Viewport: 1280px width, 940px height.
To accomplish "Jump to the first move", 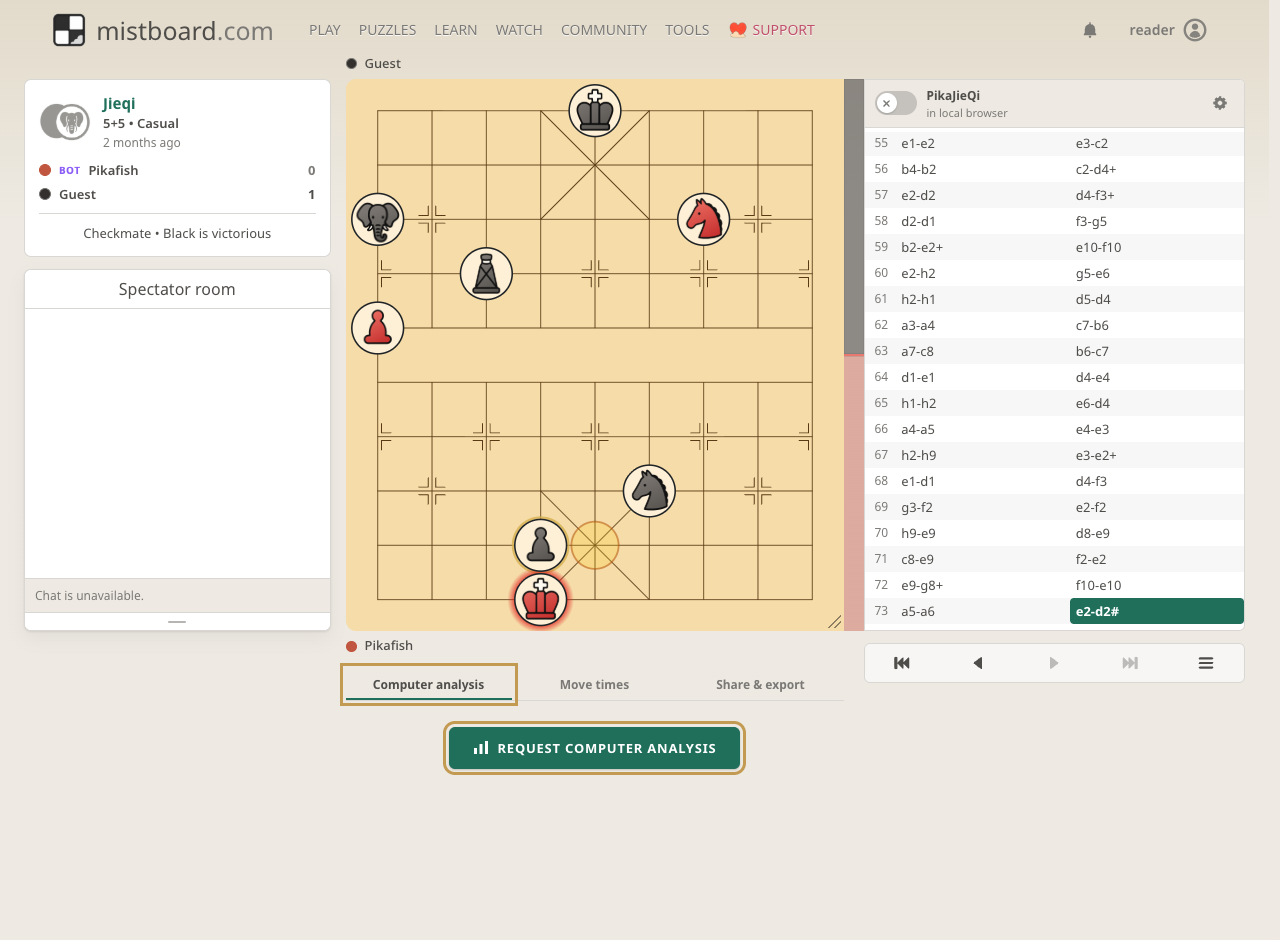I will 902,663.
